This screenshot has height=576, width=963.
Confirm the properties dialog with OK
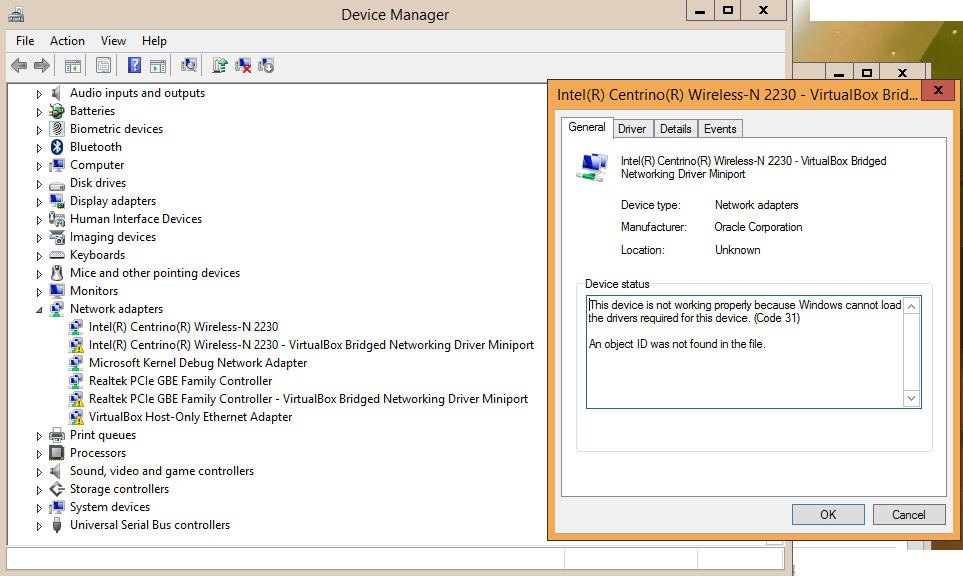[828, 515]
